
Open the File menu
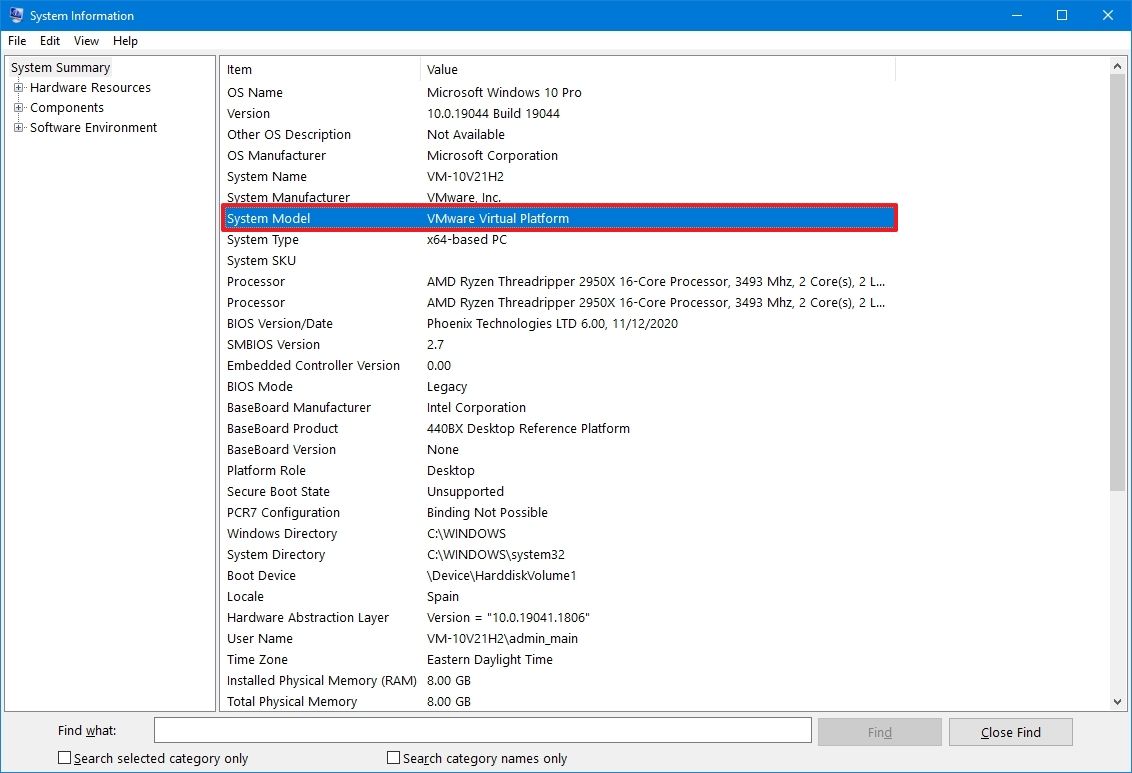[x=16, y=41]
